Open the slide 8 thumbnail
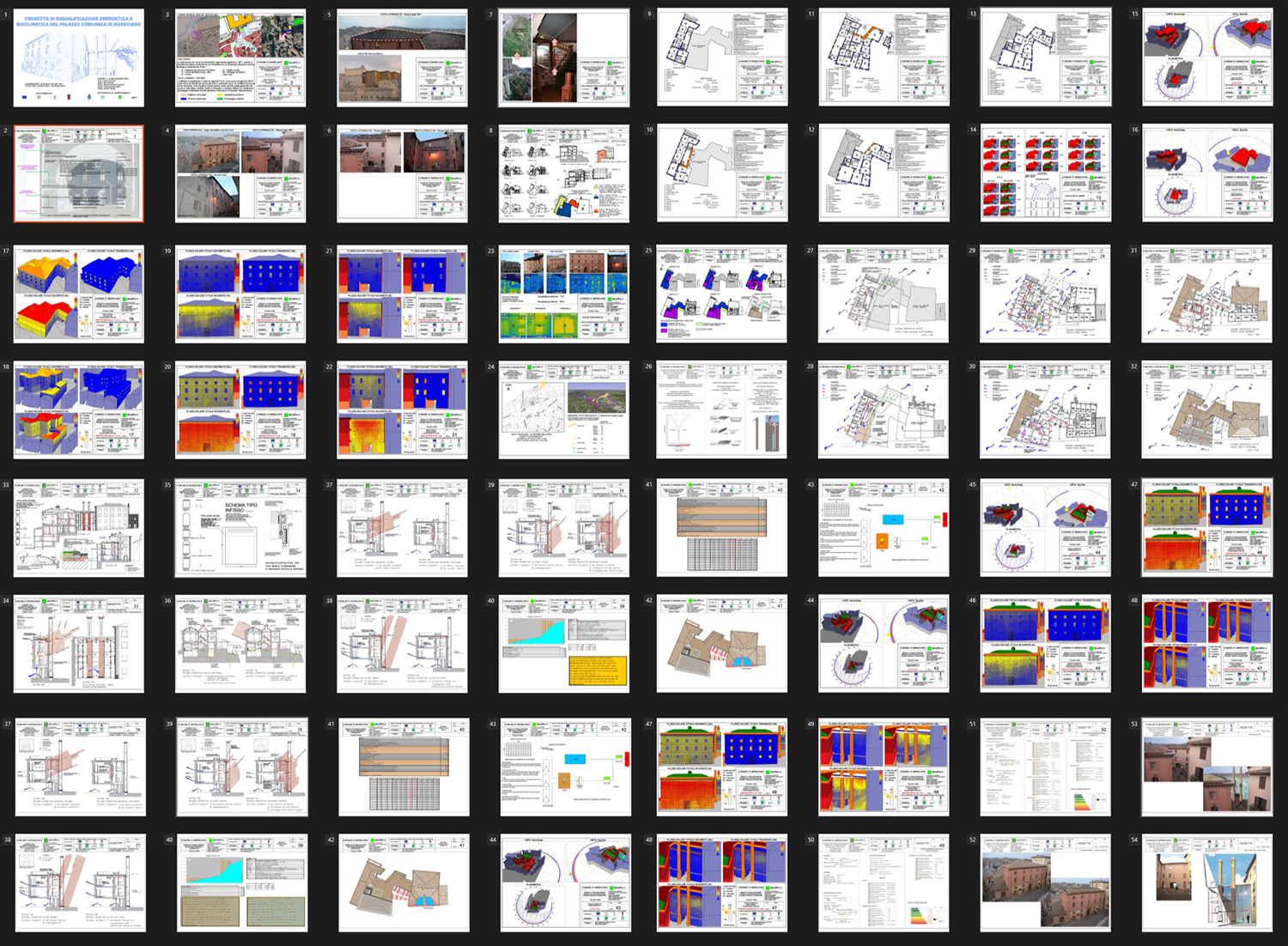The image size is (1288, 946). pyautogui.click(x=564, y=173)
